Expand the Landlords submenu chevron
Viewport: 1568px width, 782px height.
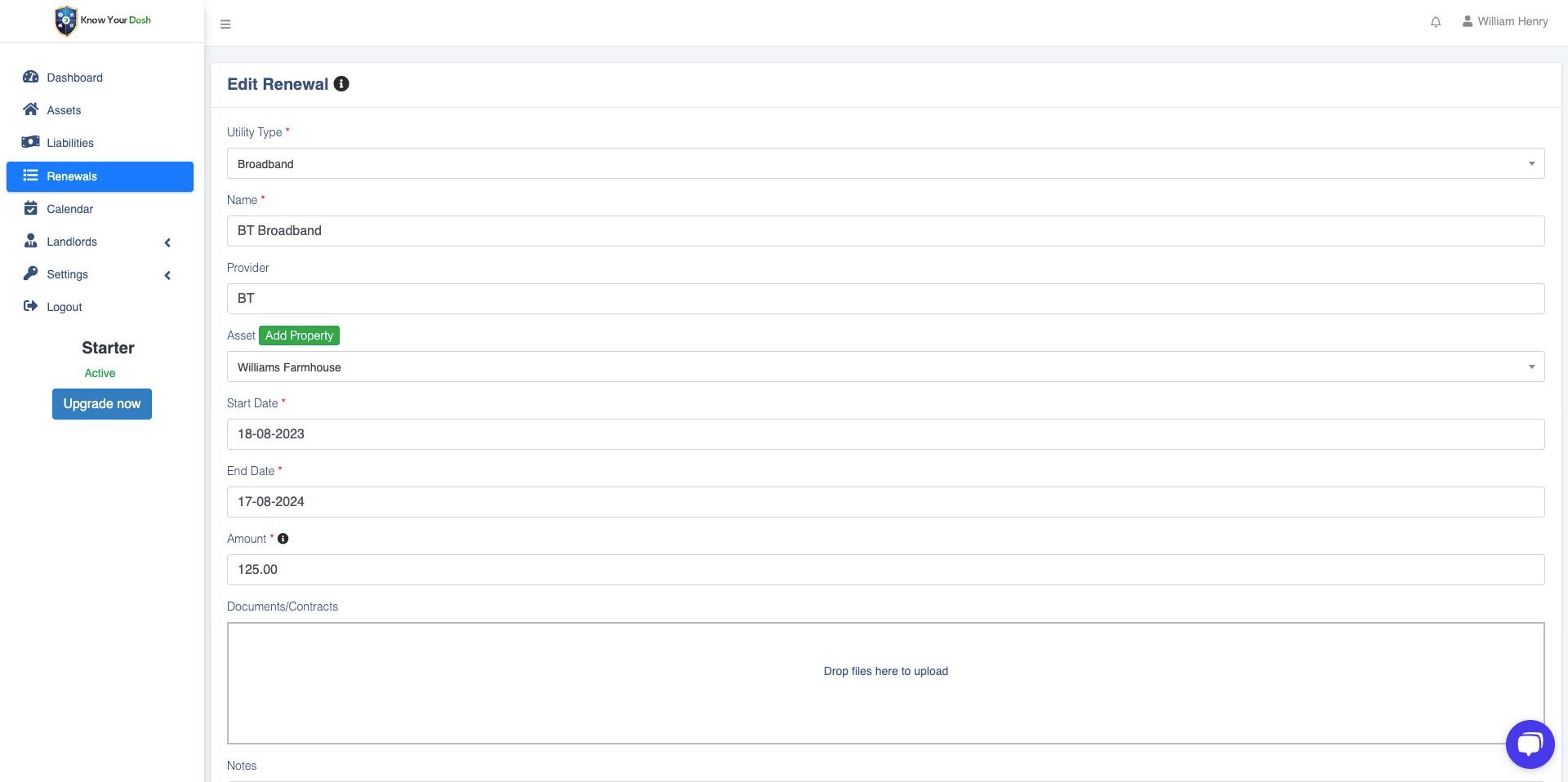pyautogui.click(x=167, y=242)
